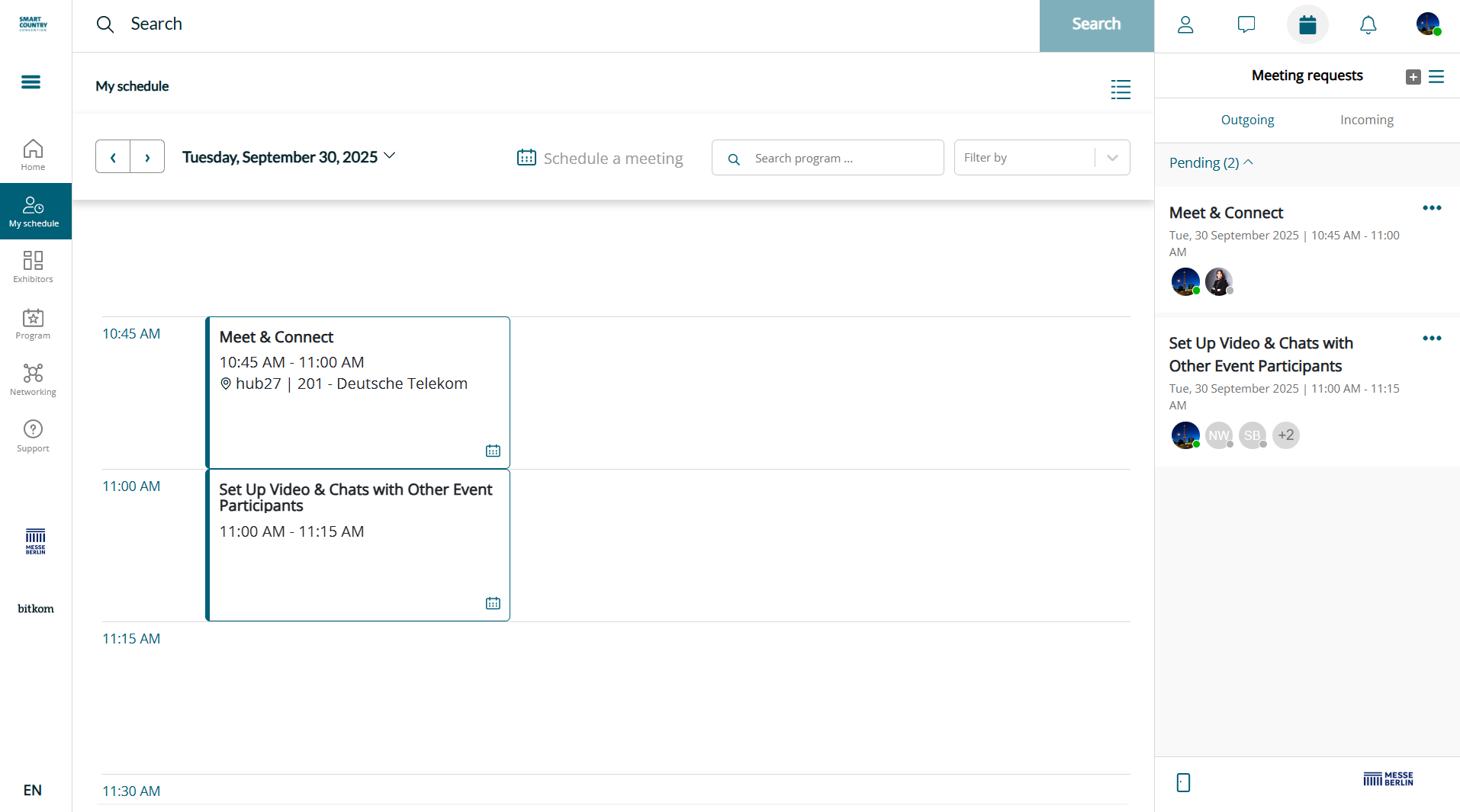Open options for Set Up Video request
The width and height of the screenshot is (1460, 812).
coord(1432,339)
